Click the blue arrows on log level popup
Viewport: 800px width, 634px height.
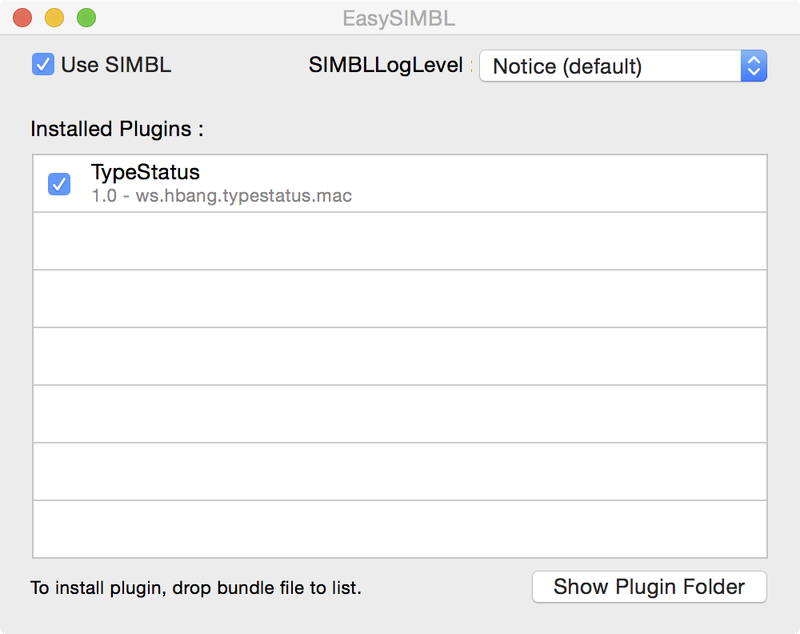754,66
